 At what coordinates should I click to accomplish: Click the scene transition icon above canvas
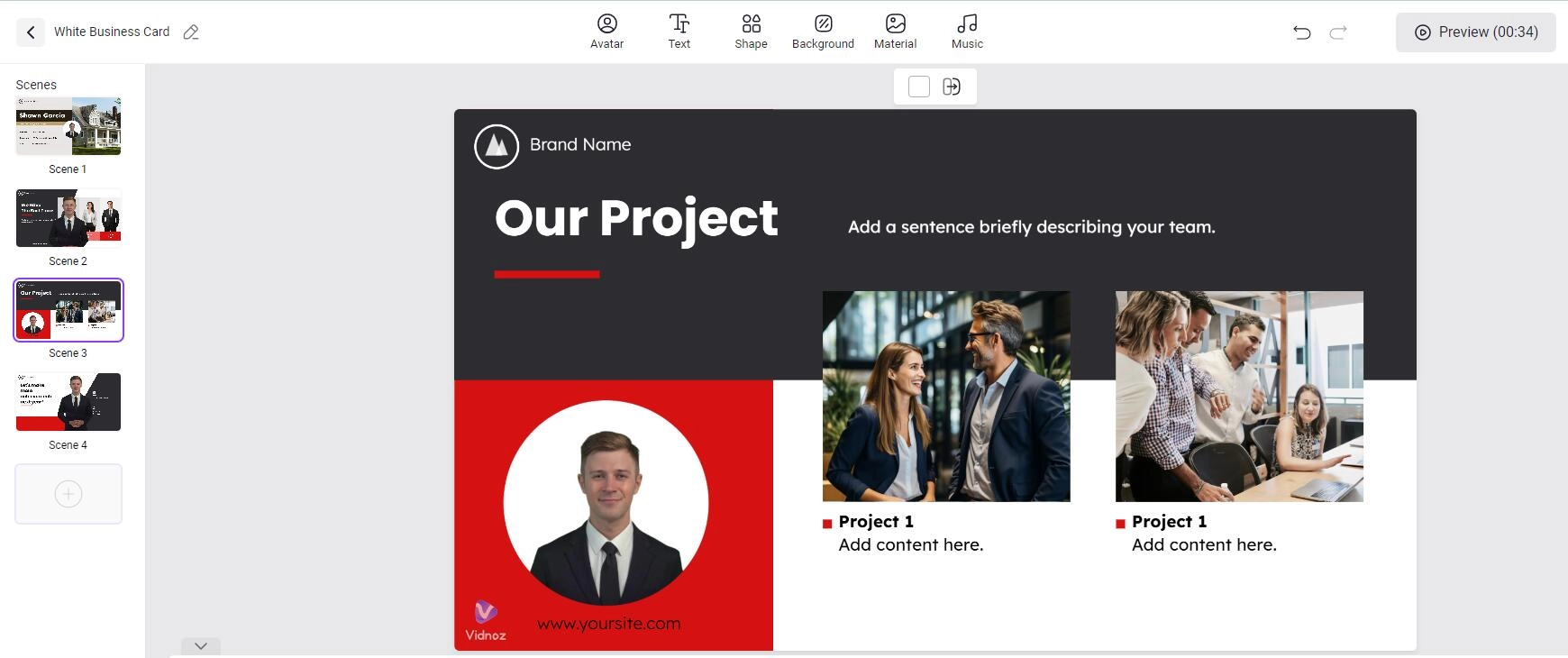coord(952,87)
